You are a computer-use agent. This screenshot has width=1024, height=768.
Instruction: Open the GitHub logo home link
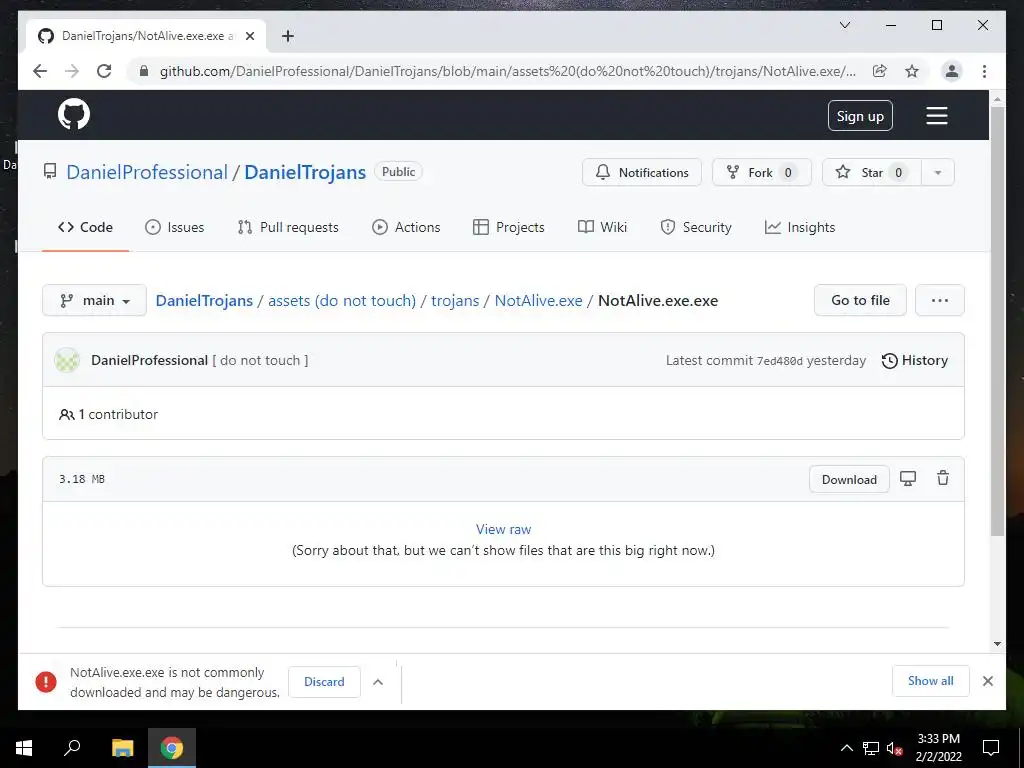(74, 115)
